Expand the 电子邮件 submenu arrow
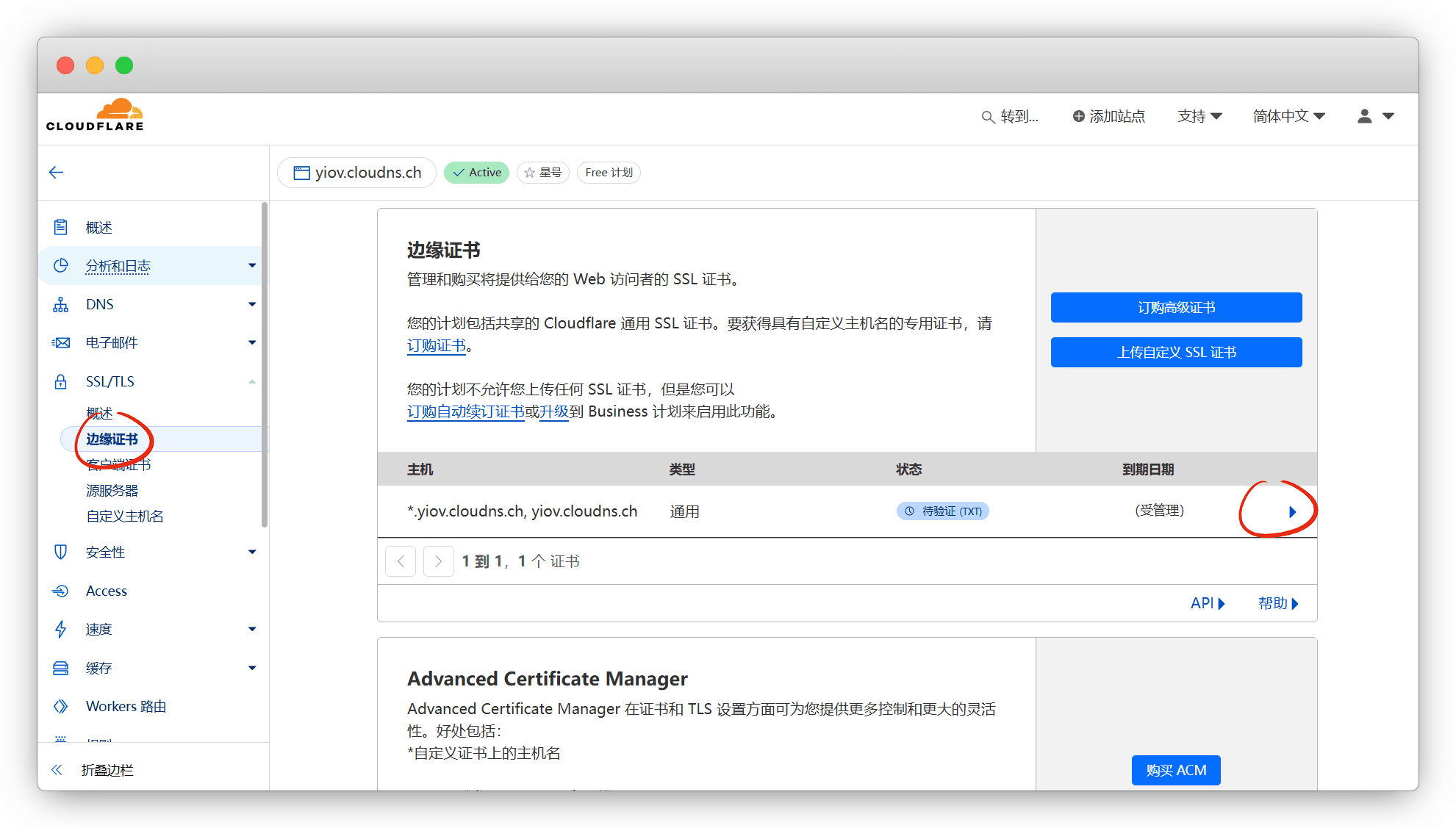Viewport: 1456px width, 828px height. pyautogui.click(x=252, y=342)
